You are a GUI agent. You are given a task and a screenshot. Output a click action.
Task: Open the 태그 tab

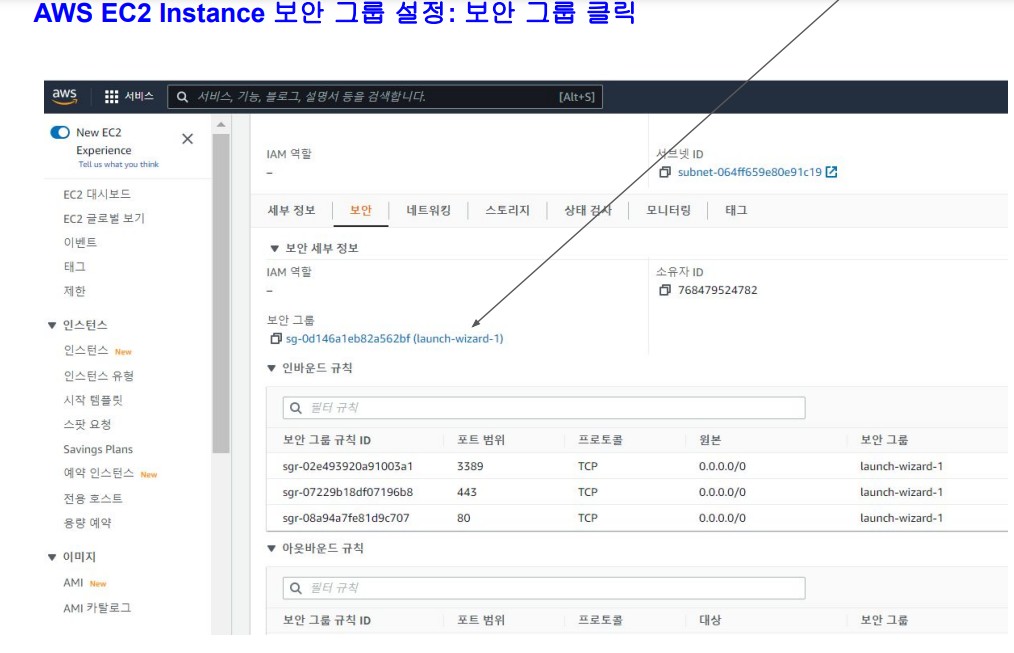tap(736, 210)
